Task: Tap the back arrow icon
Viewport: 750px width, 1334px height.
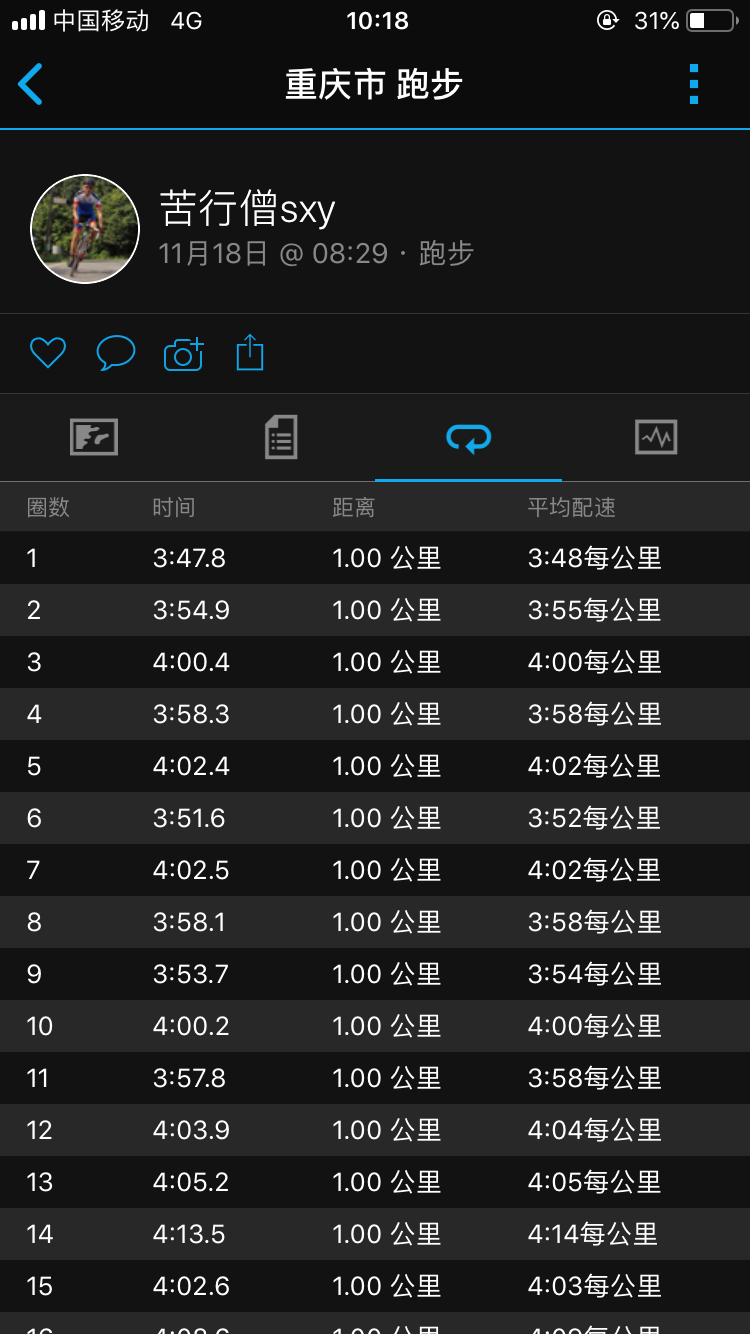Action: click(31, 85)
